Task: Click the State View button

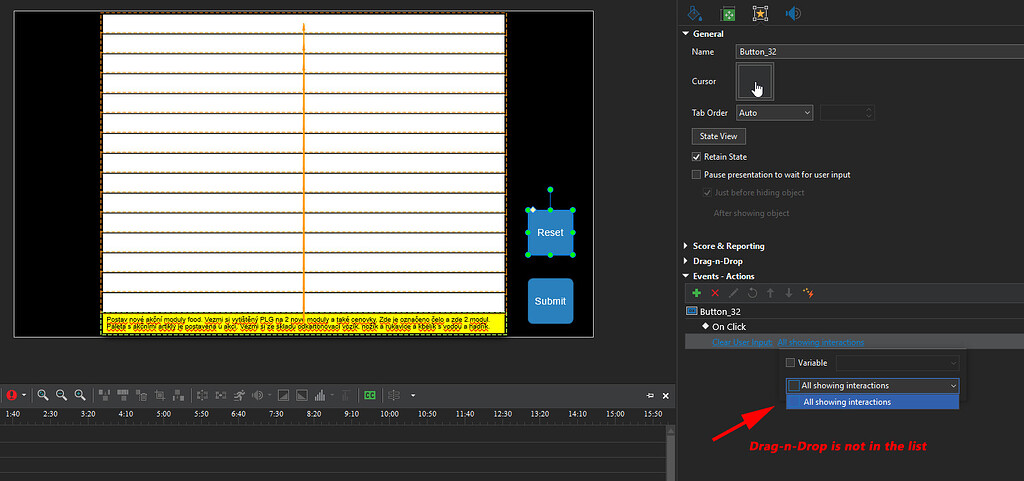Action: [x=718, y=136]
